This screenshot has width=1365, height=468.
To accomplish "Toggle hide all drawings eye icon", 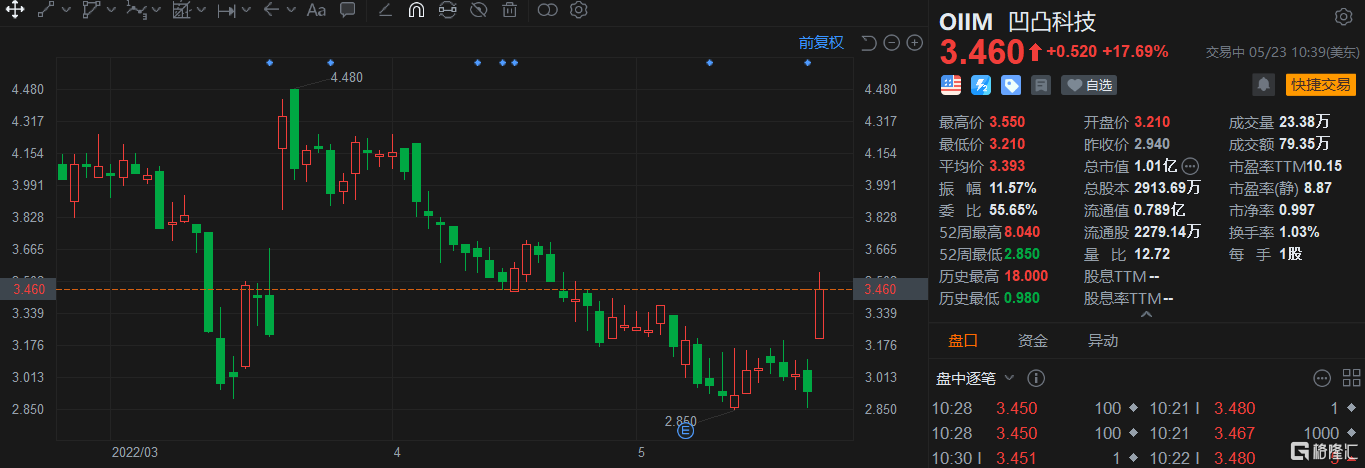I will (x=478, y=11).
